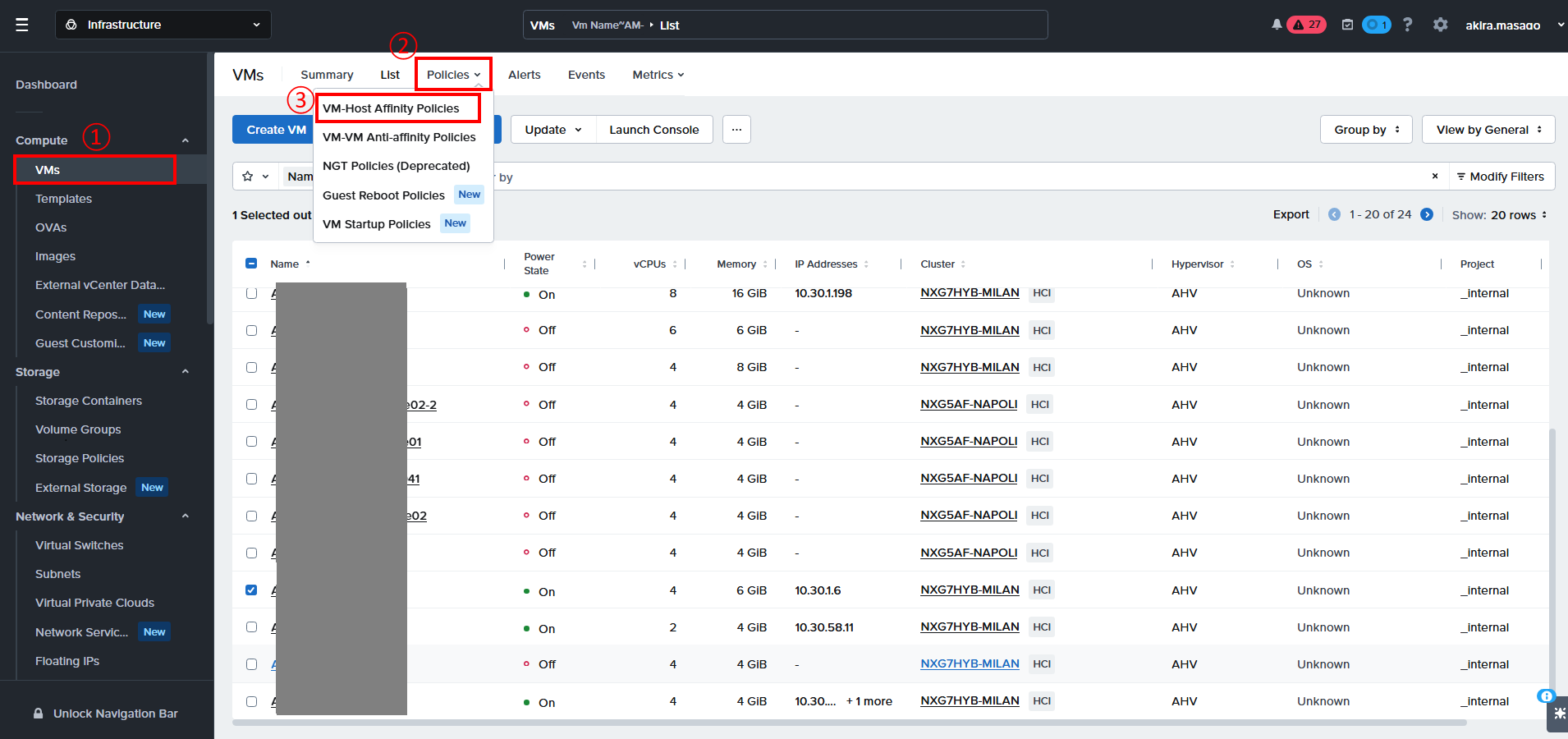Open the settings gear

[x=1440, y=25]
